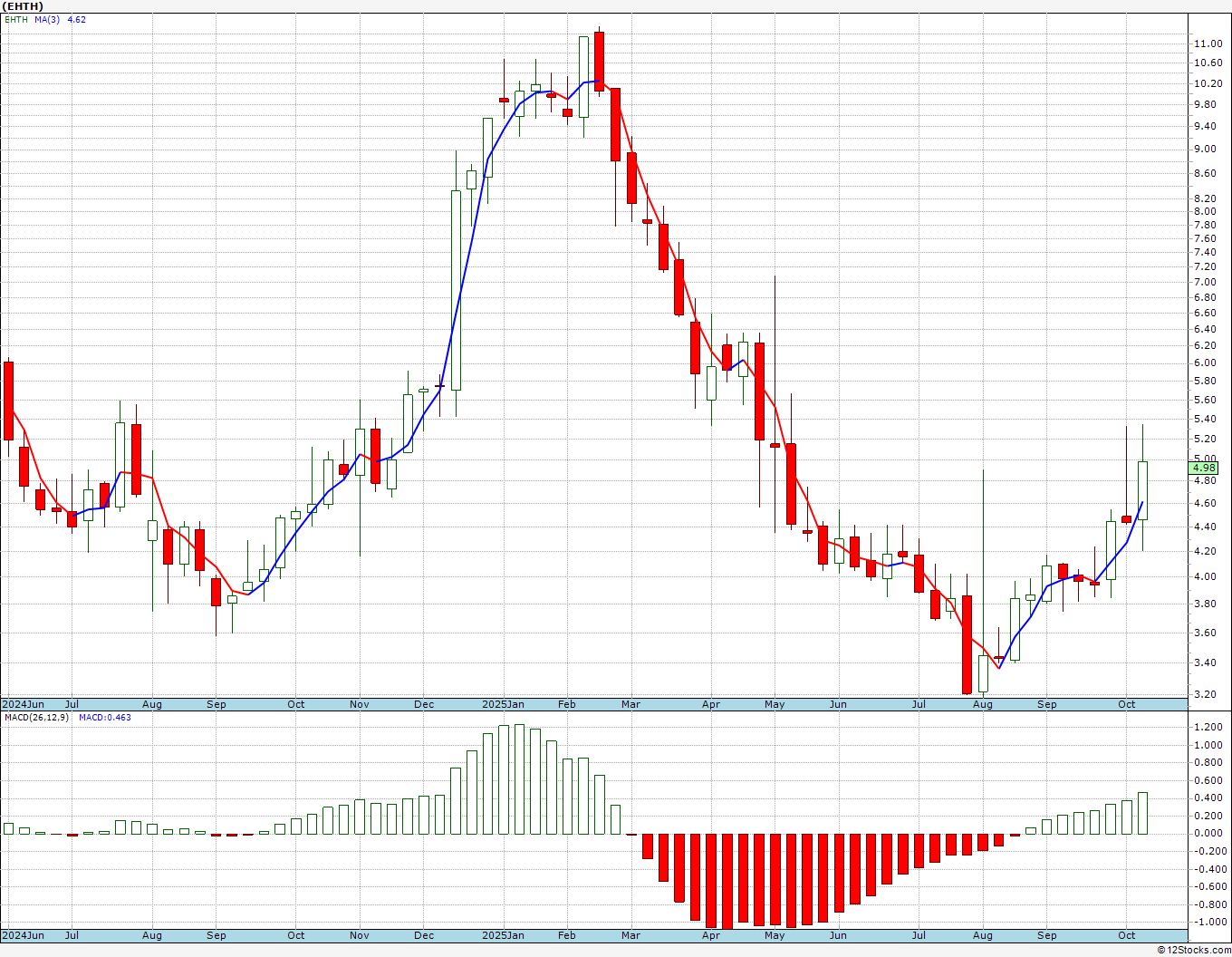Click the 10.20 price axis label
1232x957 pixels.
[x=1208, y=83]
